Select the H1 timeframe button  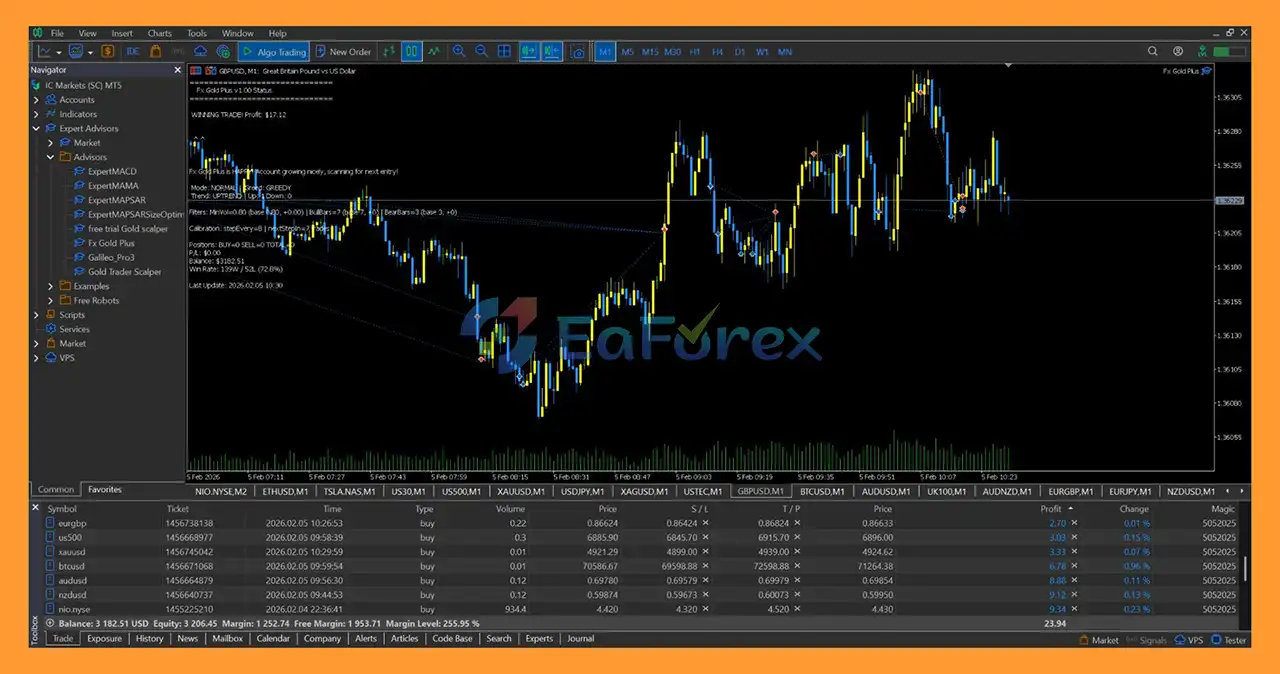[695, 51]
